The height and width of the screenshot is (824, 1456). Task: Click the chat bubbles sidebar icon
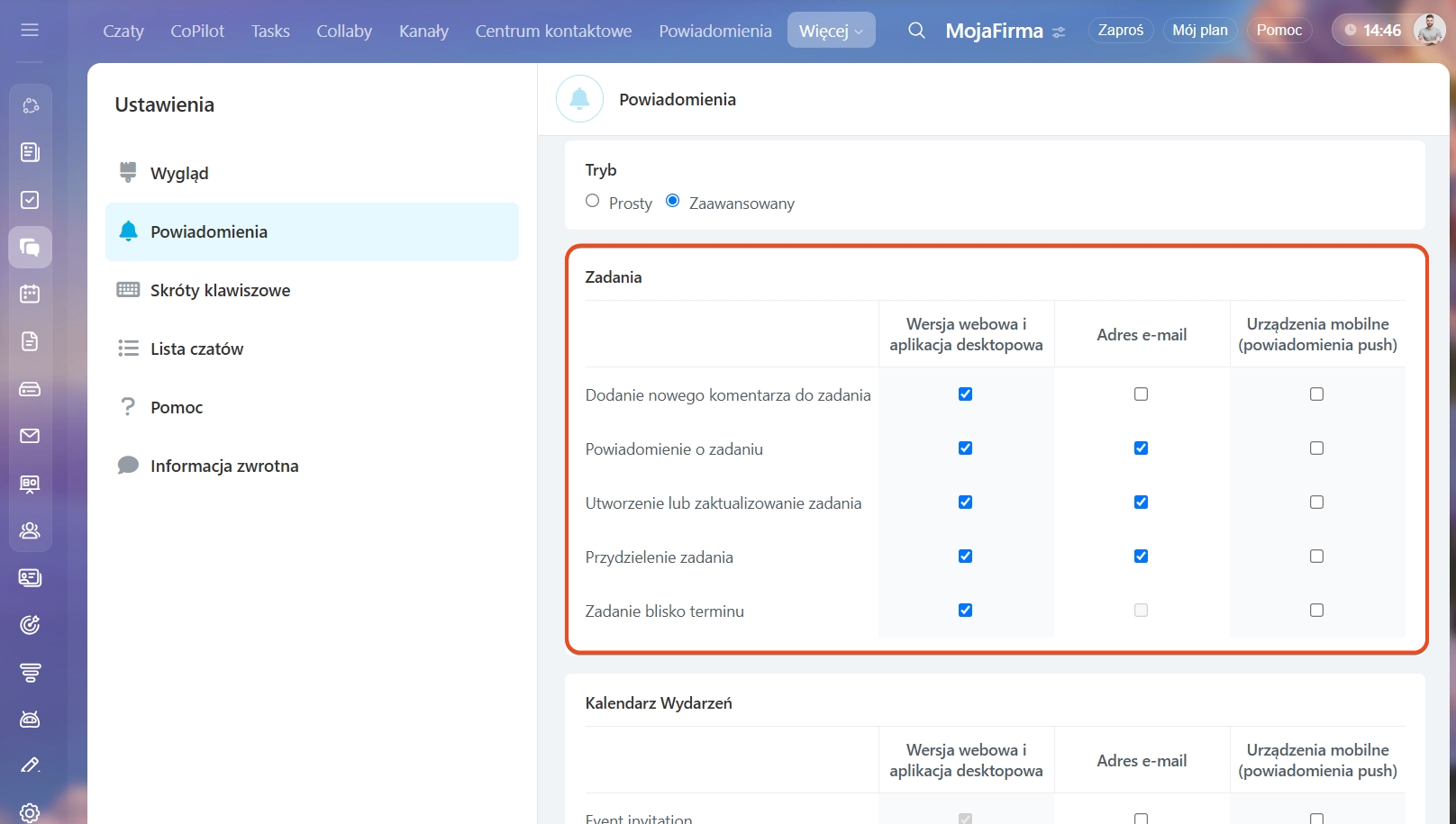[x=30, y=247]
